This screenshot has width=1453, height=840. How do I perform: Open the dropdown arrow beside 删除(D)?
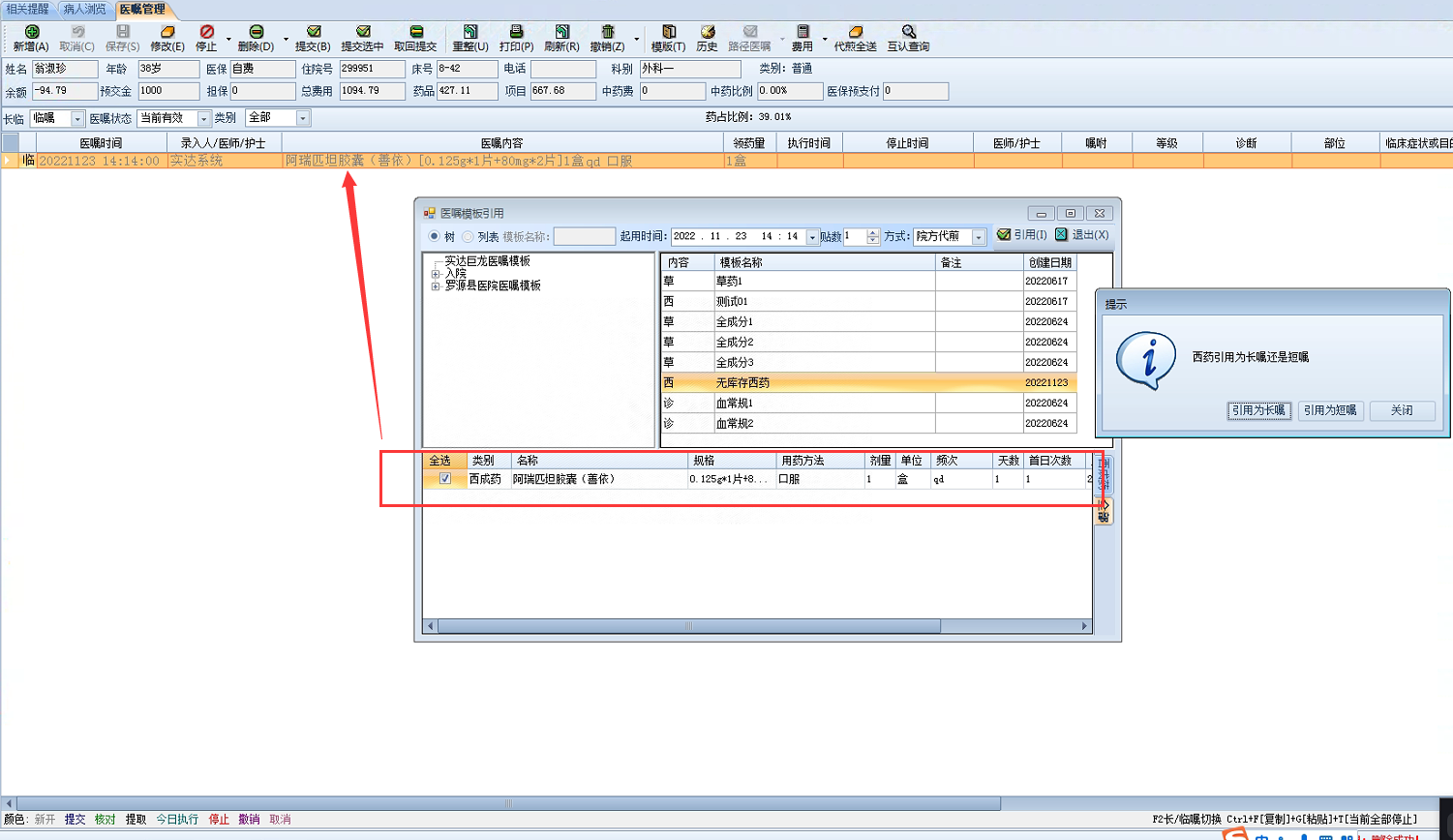click(x=286, y=40)
